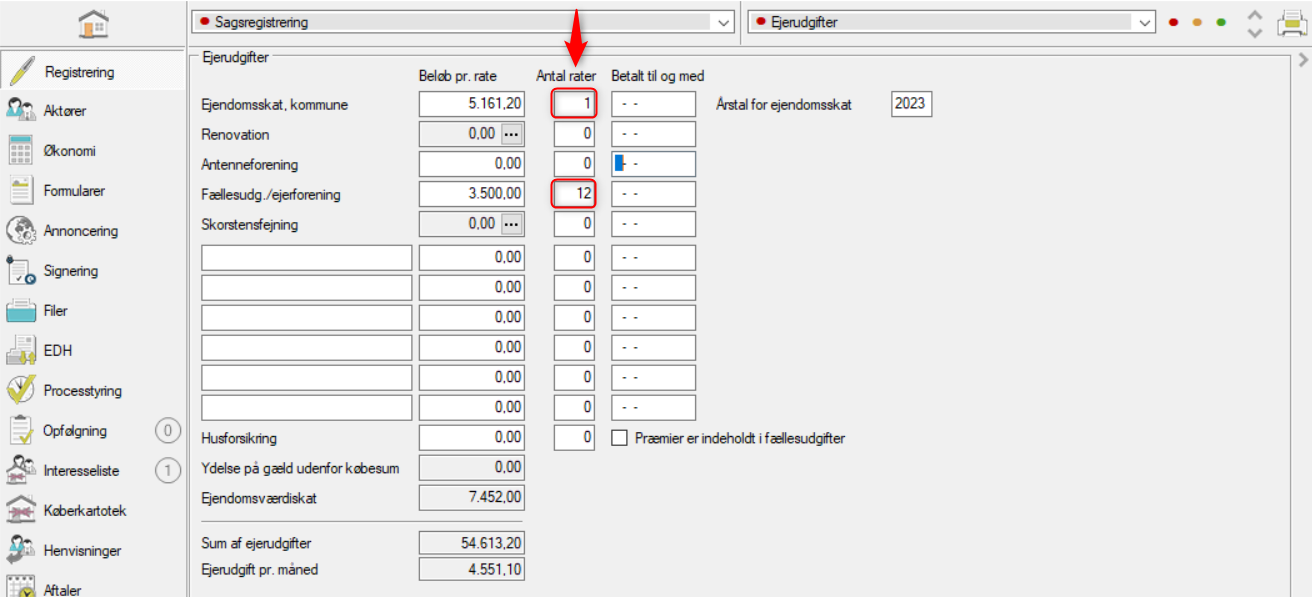Open the Aktører people icon
Viewport: 1312px width, 597px height.
21,111
